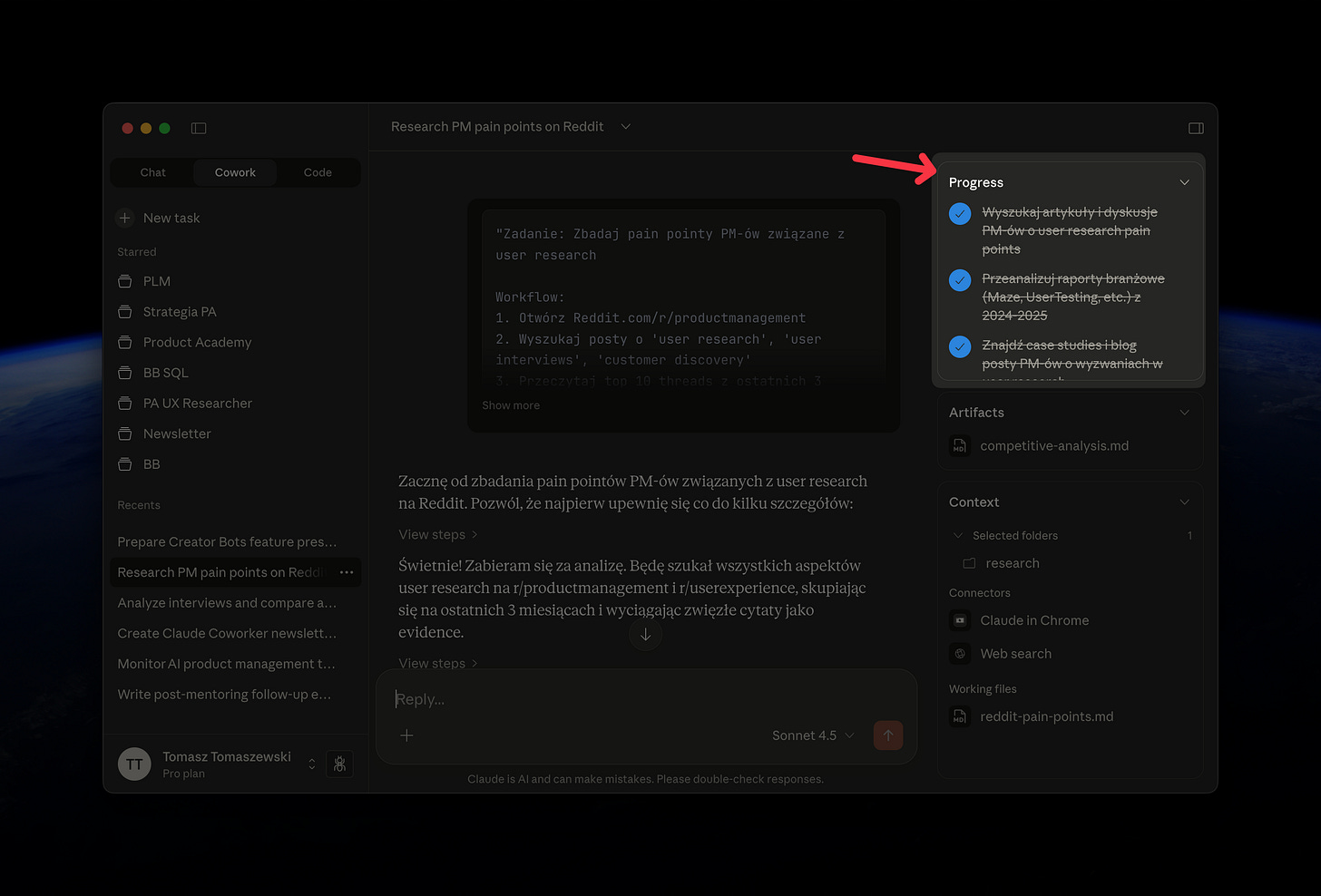Image resolution: width=1321 pixels, height=896 pixels.
Task: Click the Web search connector icon
Action: [x=959, y=654]
